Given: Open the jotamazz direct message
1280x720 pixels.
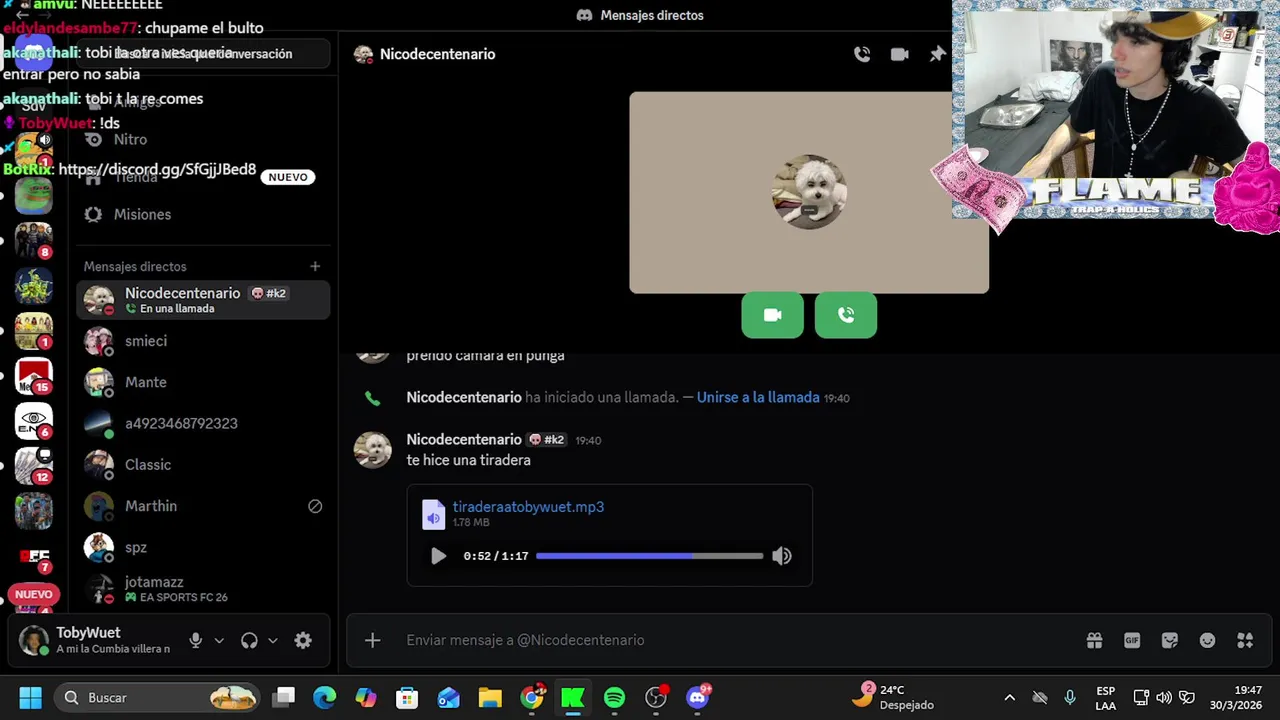Looking at the screenshot, I should point(203,589).
